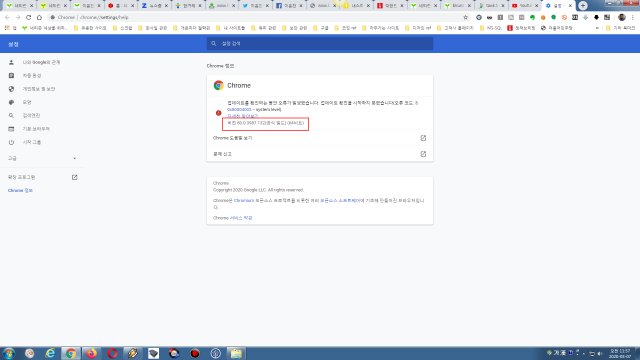This screenshot has height=360, width=640.
Task: Click the home icon in toolbar
Action: (x=39, y=17)
